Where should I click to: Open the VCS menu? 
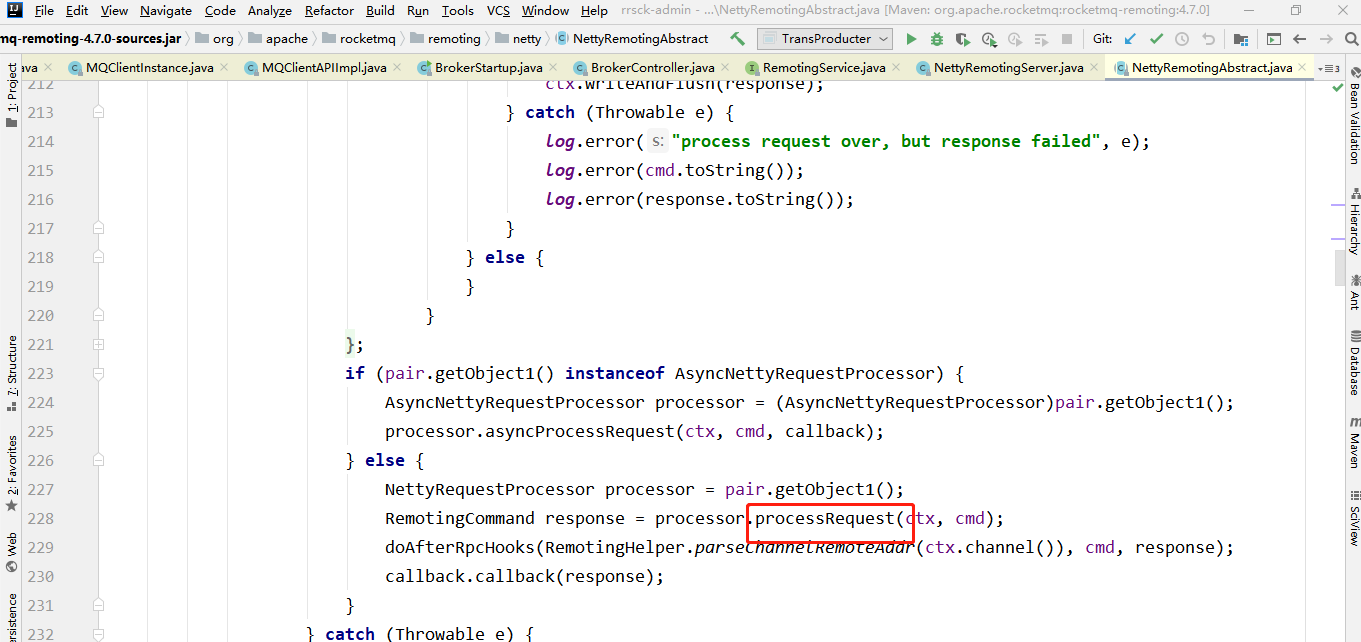tap(498, 10)
